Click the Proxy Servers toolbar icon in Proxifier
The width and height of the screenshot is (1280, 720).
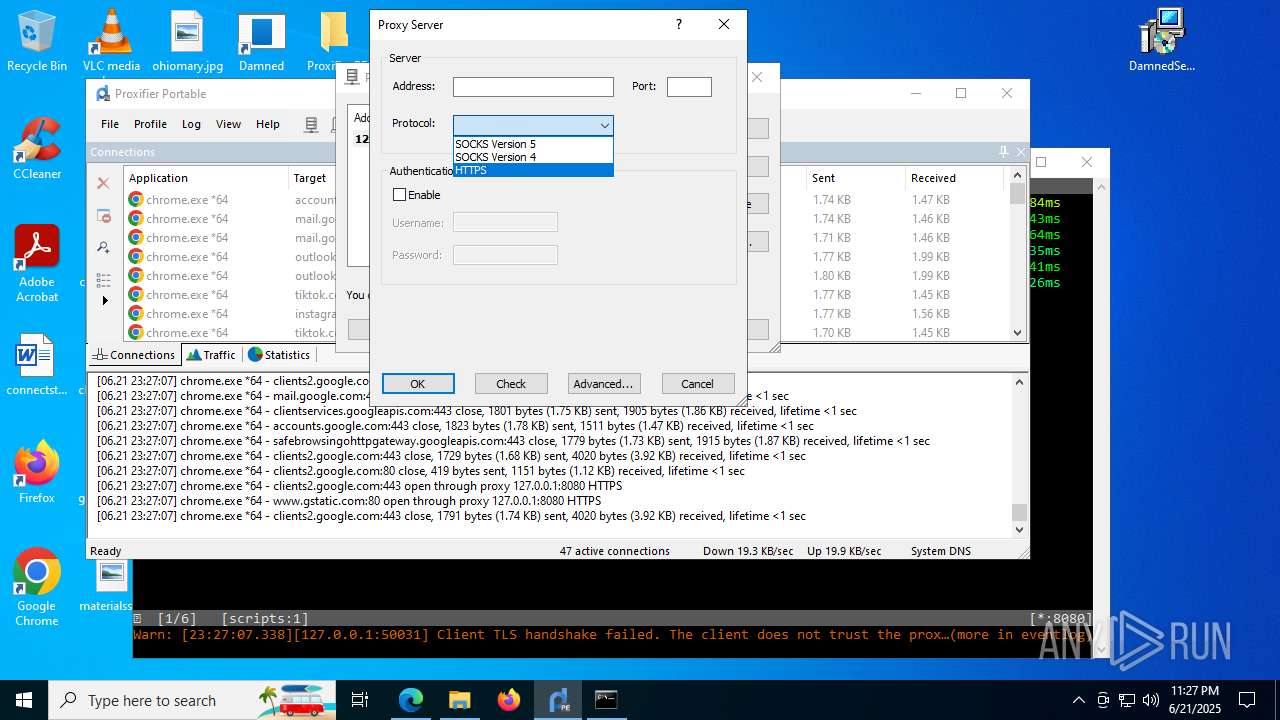[311, 124]
